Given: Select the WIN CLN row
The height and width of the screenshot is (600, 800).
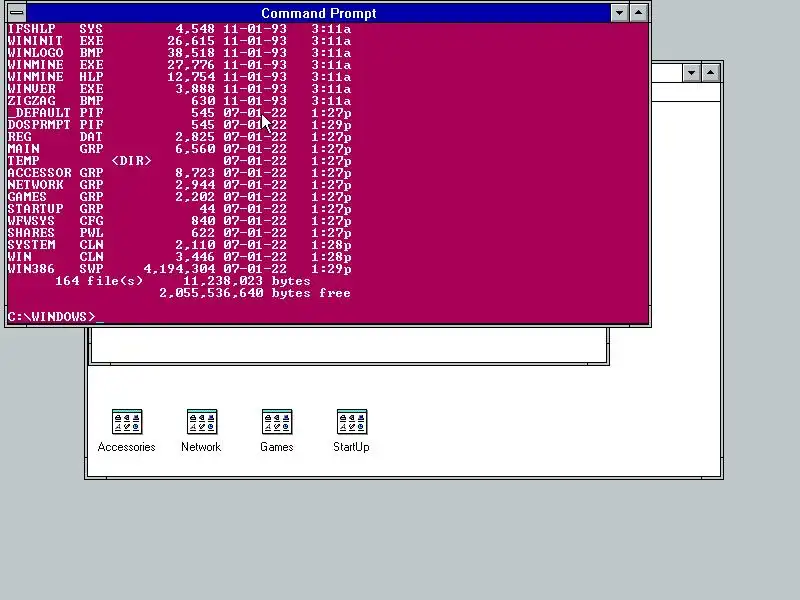Looking at the screenshot, I should (179, 257).
